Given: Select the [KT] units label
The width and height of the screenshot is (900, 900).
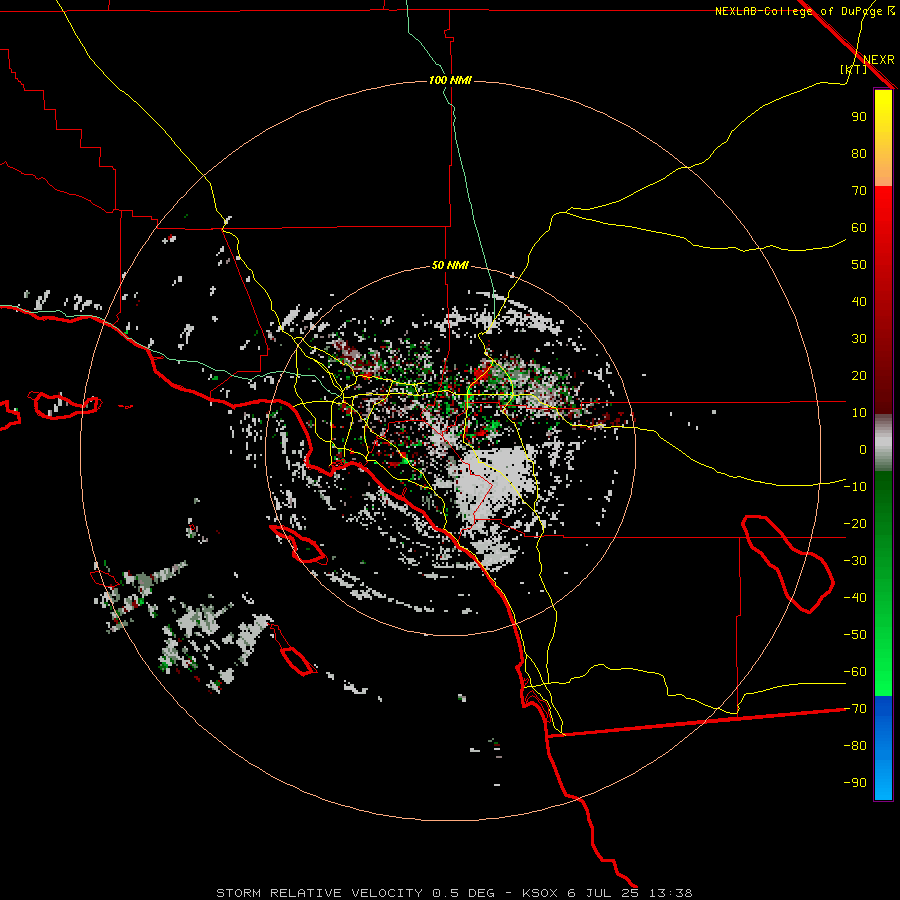Looking at the screenshot, I should click(x=854, y=69).
